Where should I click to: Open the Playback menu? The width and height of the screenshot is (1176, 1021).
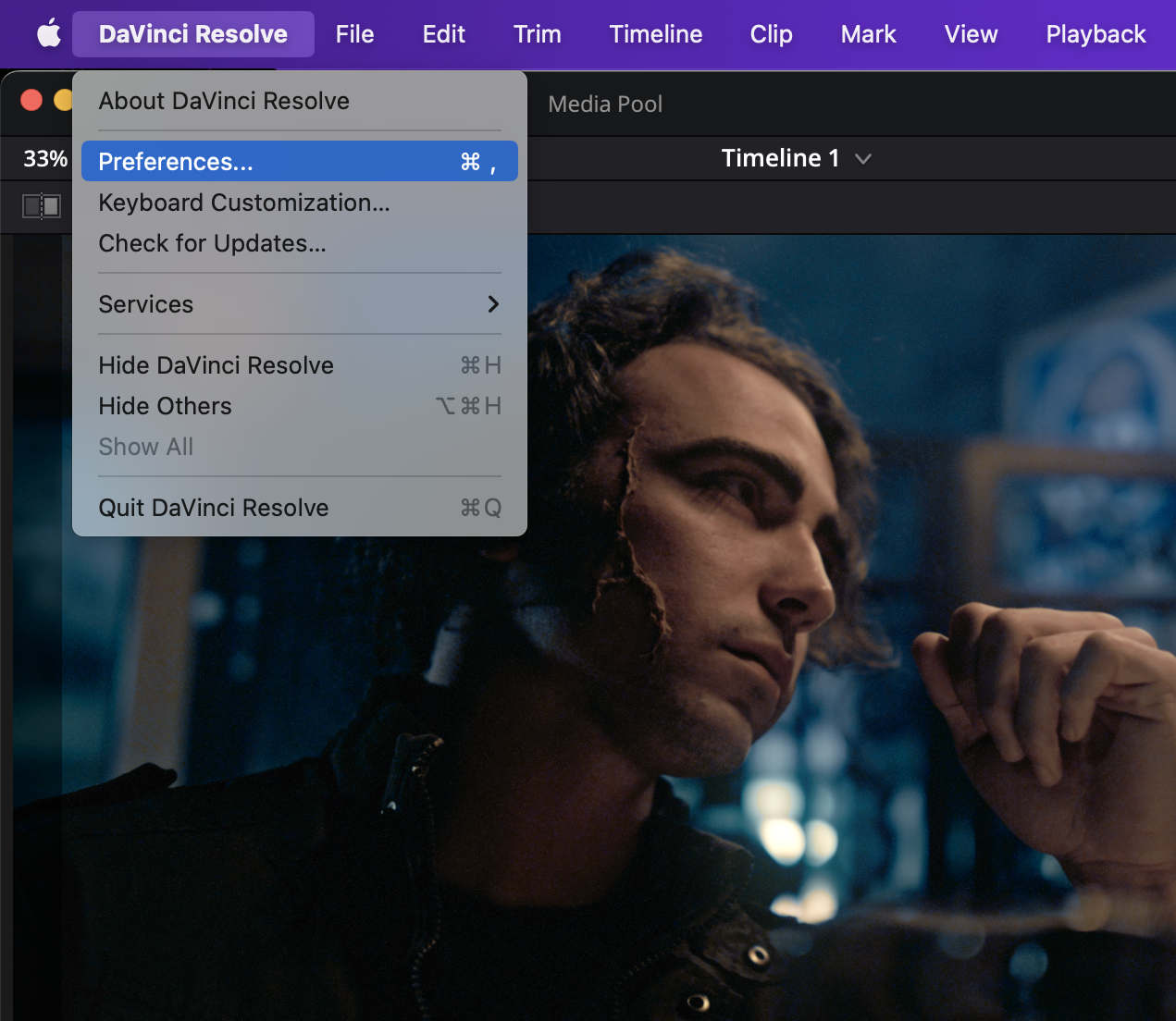click(1096, 34)
